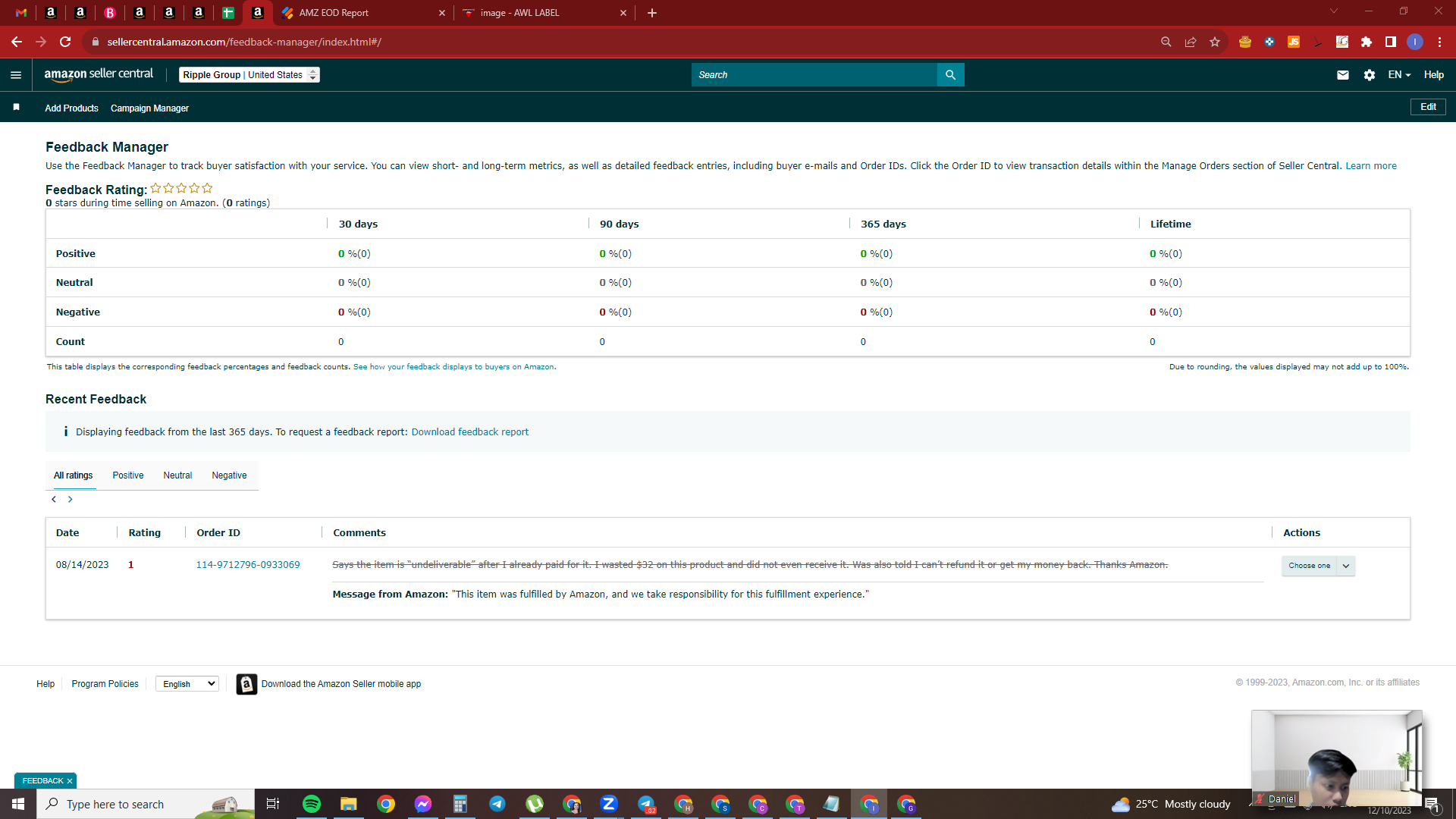1456x819 pixels.
Task: Open Task View on the taskbar
Action: (273, 804)
